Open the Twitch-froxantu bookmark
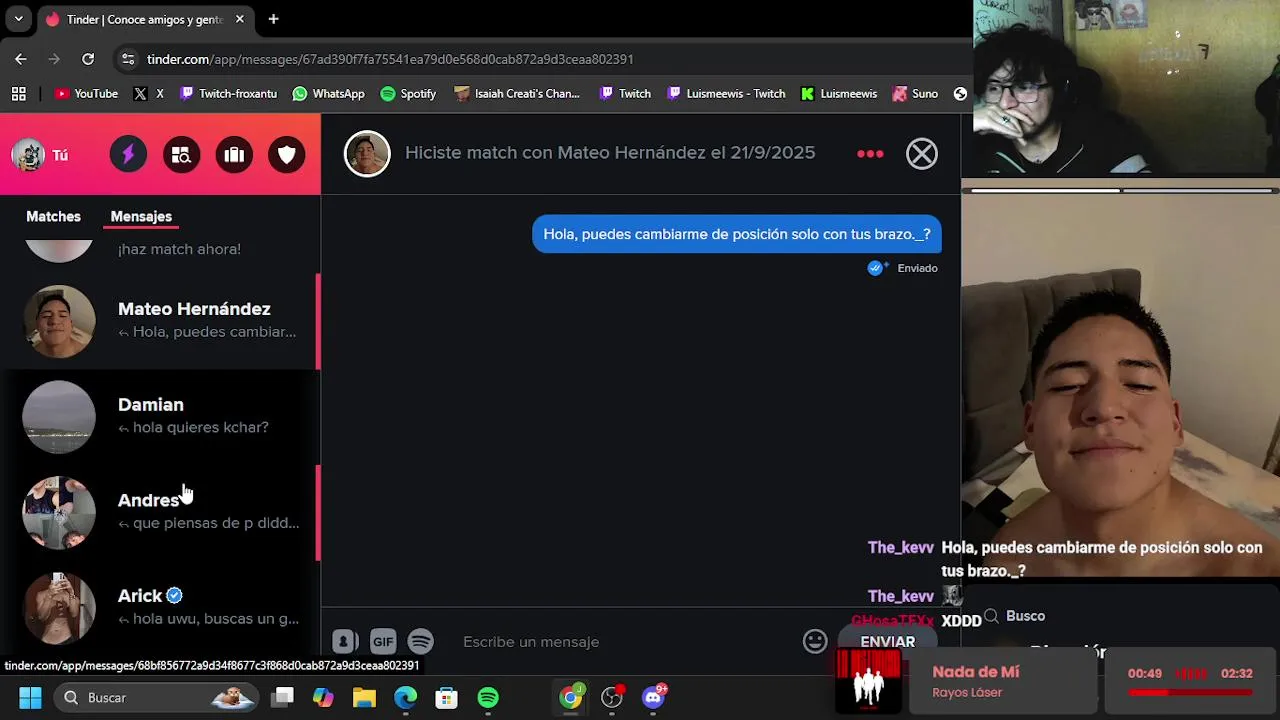The width and height of the screenshot is (1280, 720). click(x=228, y=94)
